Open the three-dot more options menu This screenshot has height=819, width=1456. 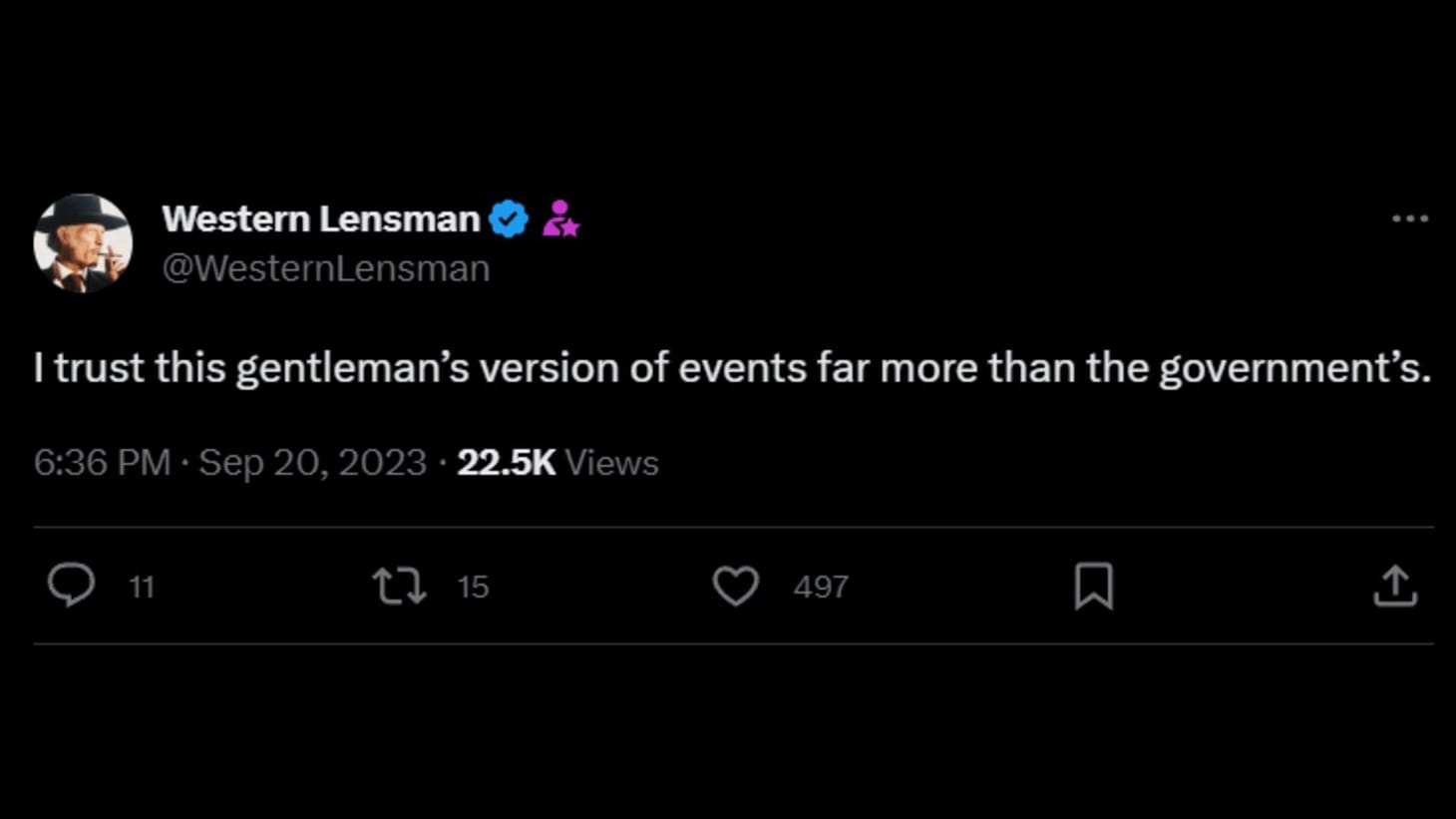pyautogui.click(x=1409, y=218)
